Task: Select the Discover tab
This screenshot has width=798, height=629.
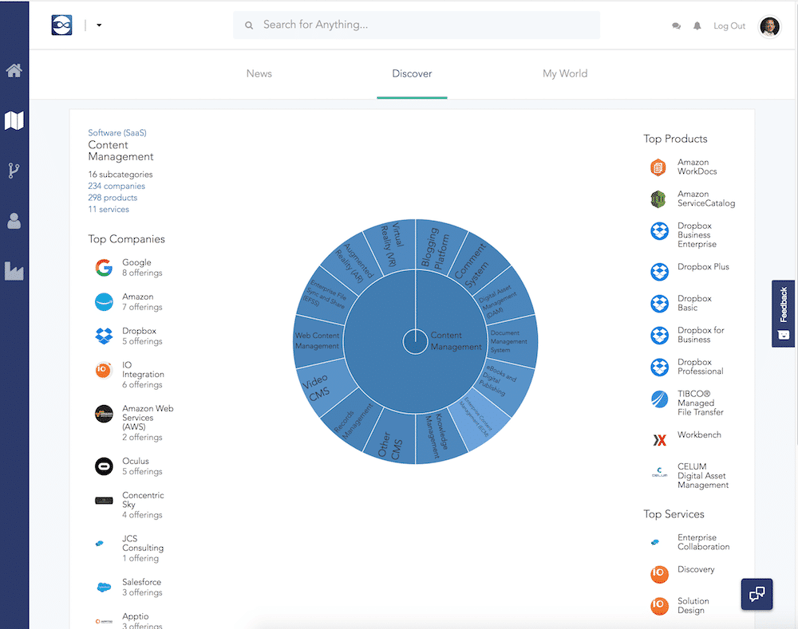Action: (x=412, y=73)
